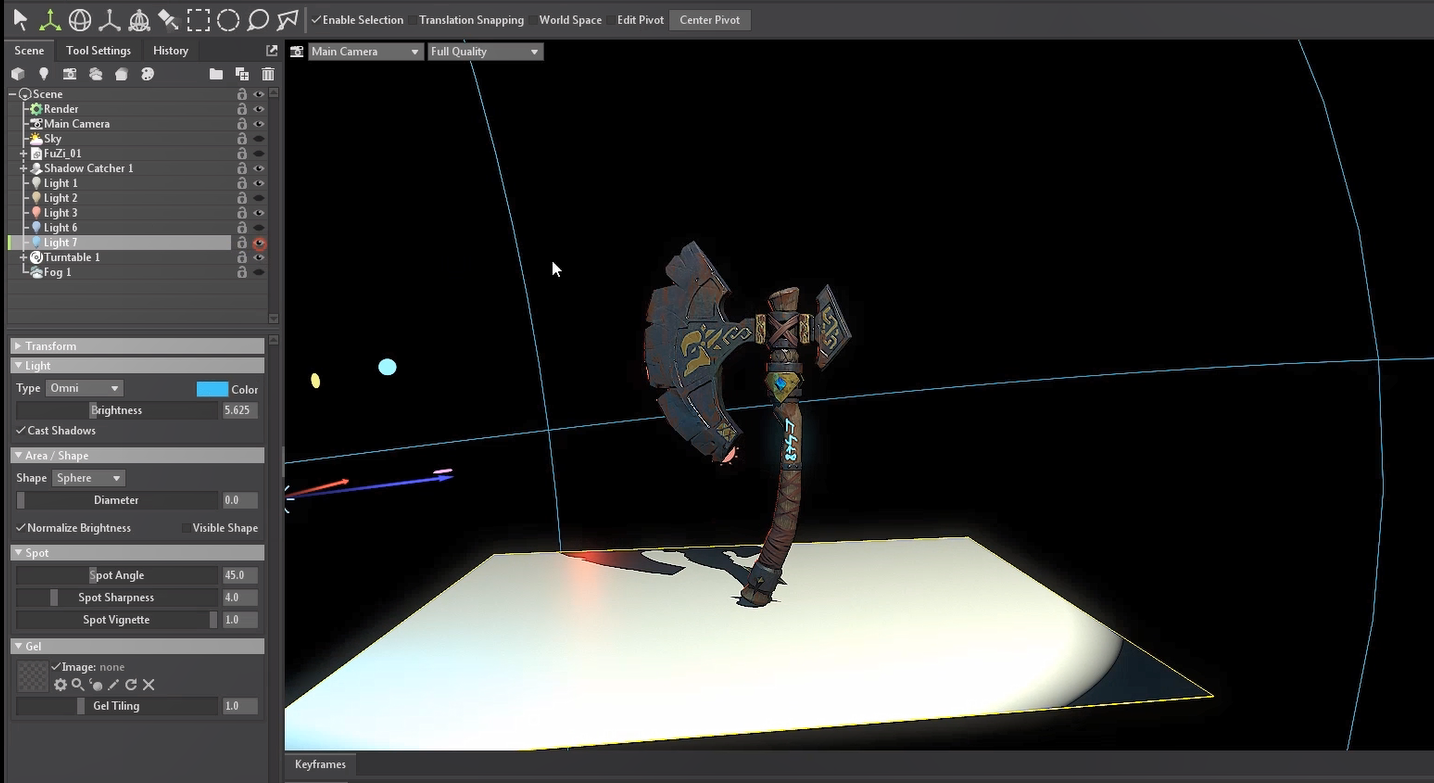This screenshot has height=783, width=1434.
Task: Expand the Transform section
Action: pyautogui.click(x=50, y=346)
